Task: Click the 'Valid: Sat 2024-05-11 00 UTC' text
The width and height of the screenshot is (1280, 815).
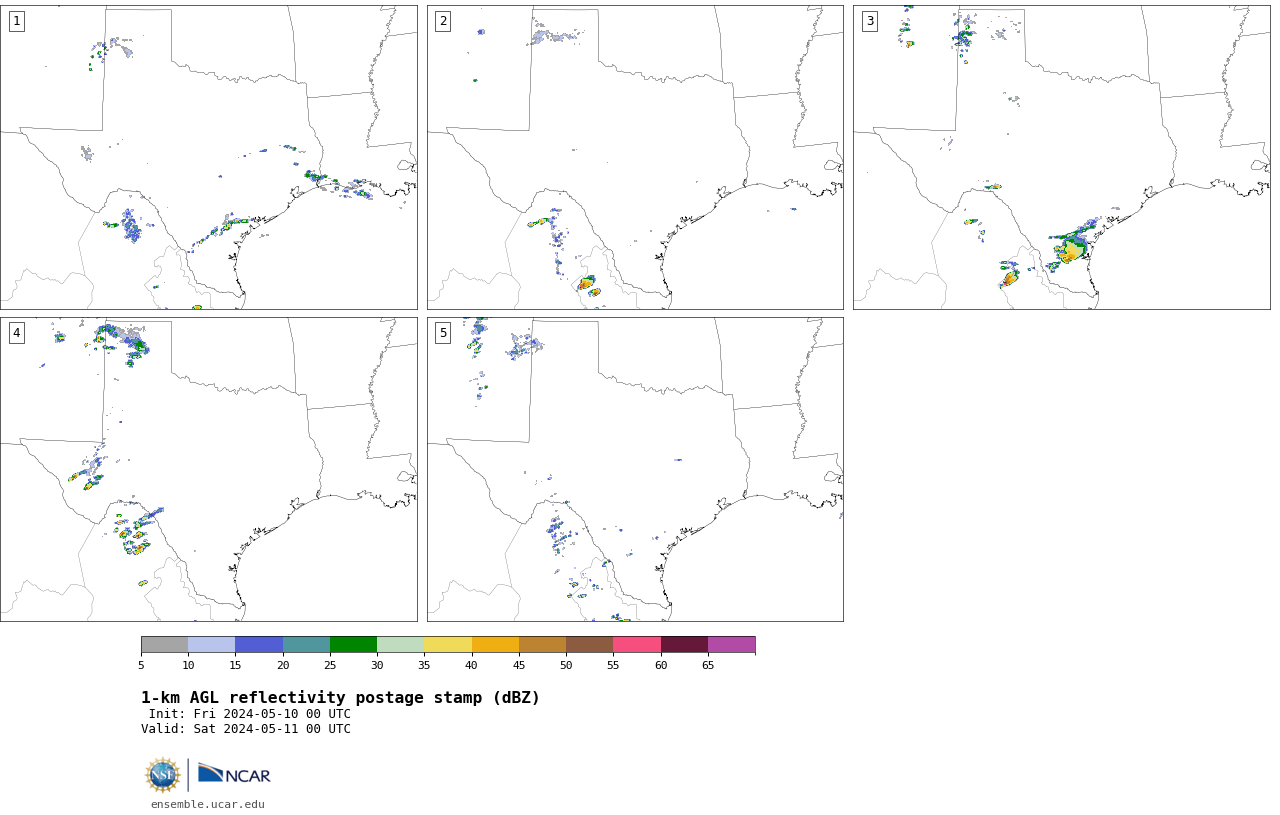Action: coord(246,729)
